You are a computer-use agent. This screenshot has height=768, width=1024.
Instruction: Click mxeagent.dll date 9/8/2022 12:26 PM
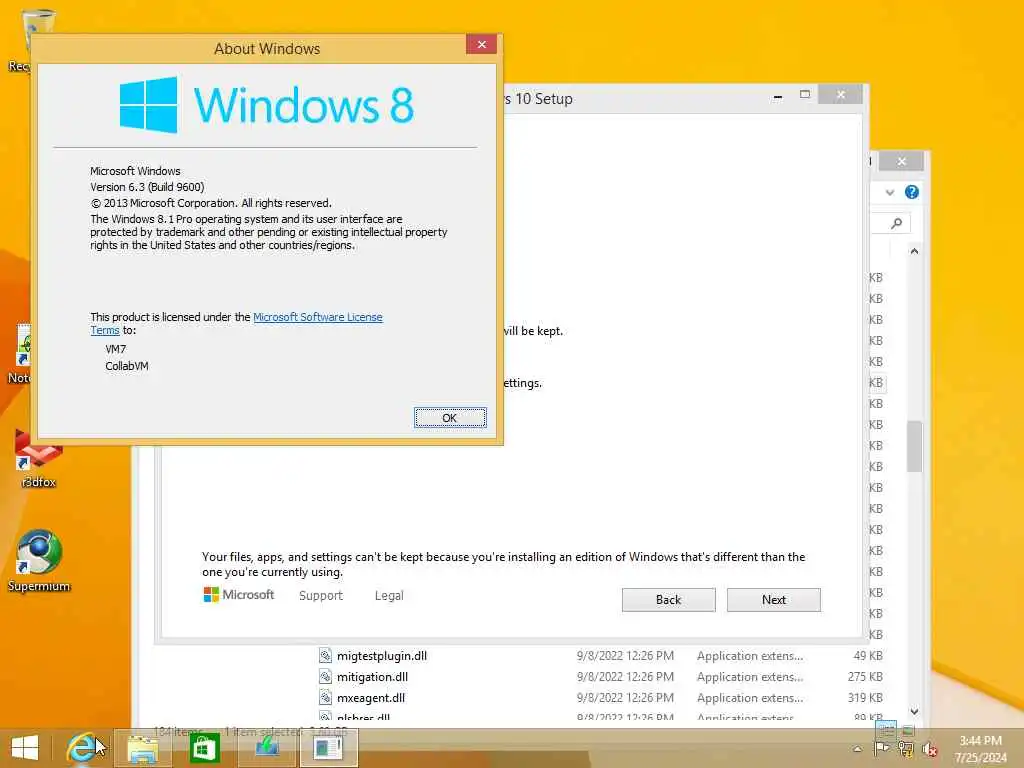[x=625, y=697]
